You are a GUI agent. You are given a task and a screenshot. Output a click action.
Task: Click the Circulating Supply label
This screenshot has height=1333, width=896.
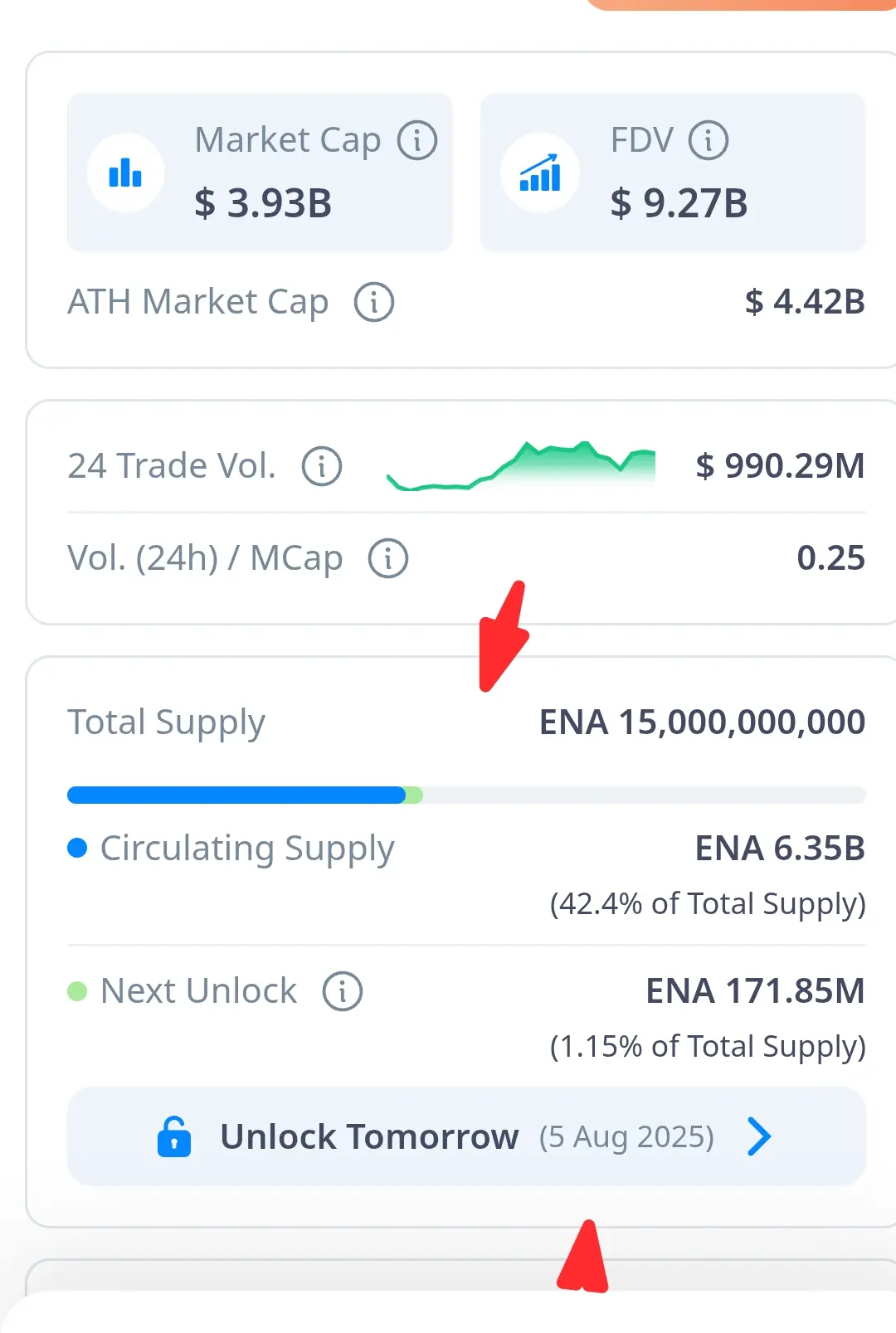pos(247,849)
